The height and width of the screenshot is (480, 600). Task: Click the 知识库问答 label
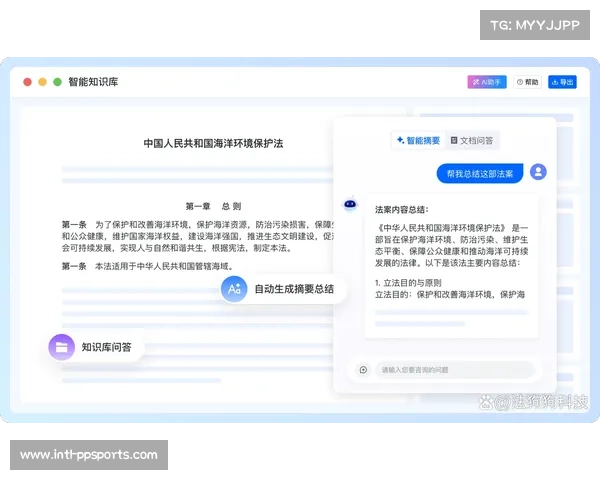click(106, 347)
